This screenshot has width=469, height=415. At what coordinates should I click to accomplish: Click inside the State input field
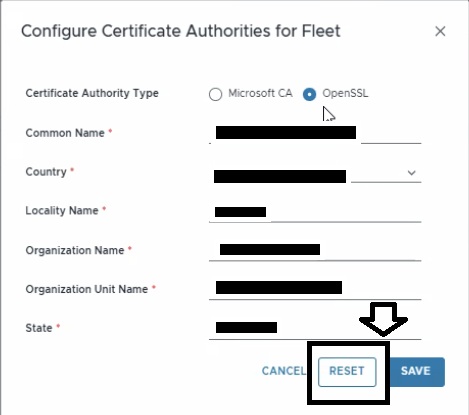pos(315,329)
